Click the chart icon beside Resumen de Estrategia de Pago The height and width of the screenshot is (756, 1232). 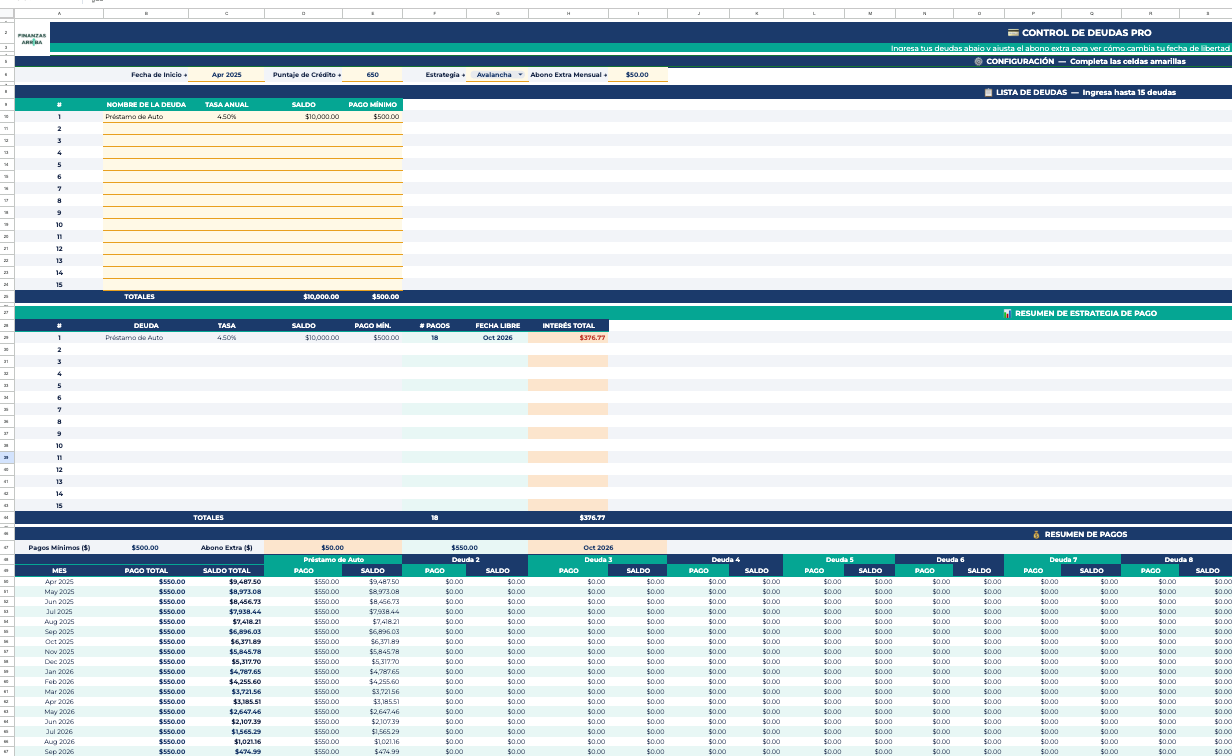[1006, 313]
